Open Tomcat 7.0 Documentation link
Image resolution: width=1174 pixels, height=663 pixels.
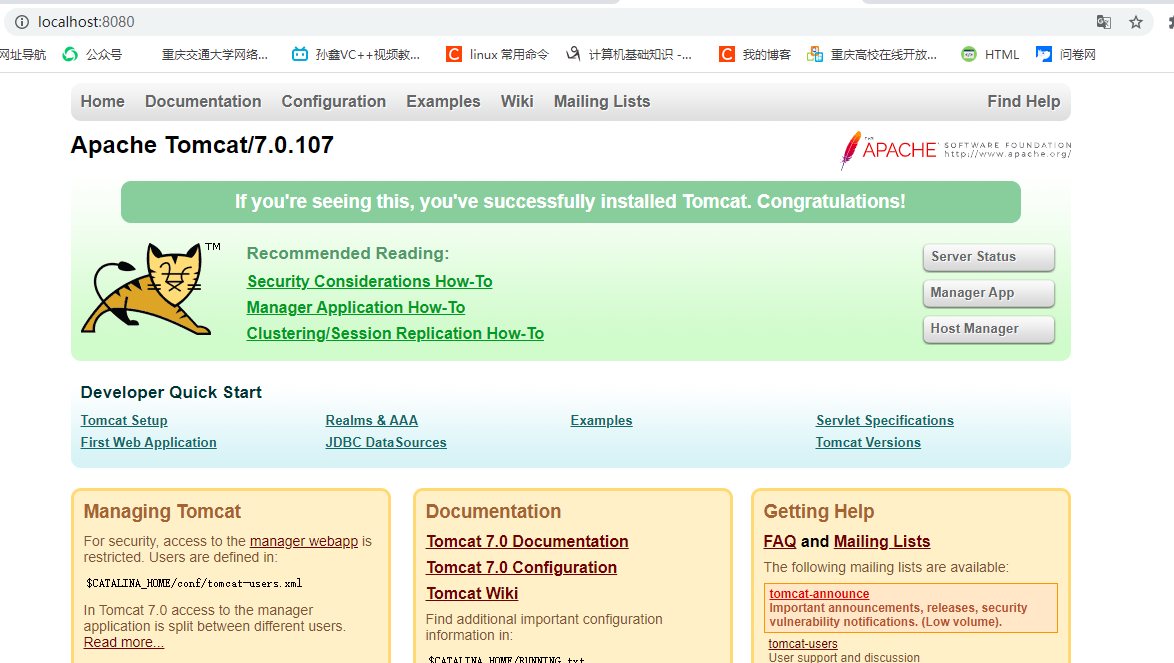tap(527, 541)
